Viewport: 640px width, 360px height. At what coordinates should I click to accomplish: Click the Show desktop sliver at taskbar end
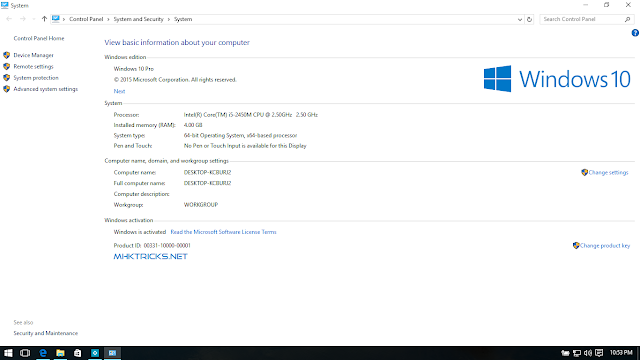(638, 353)
